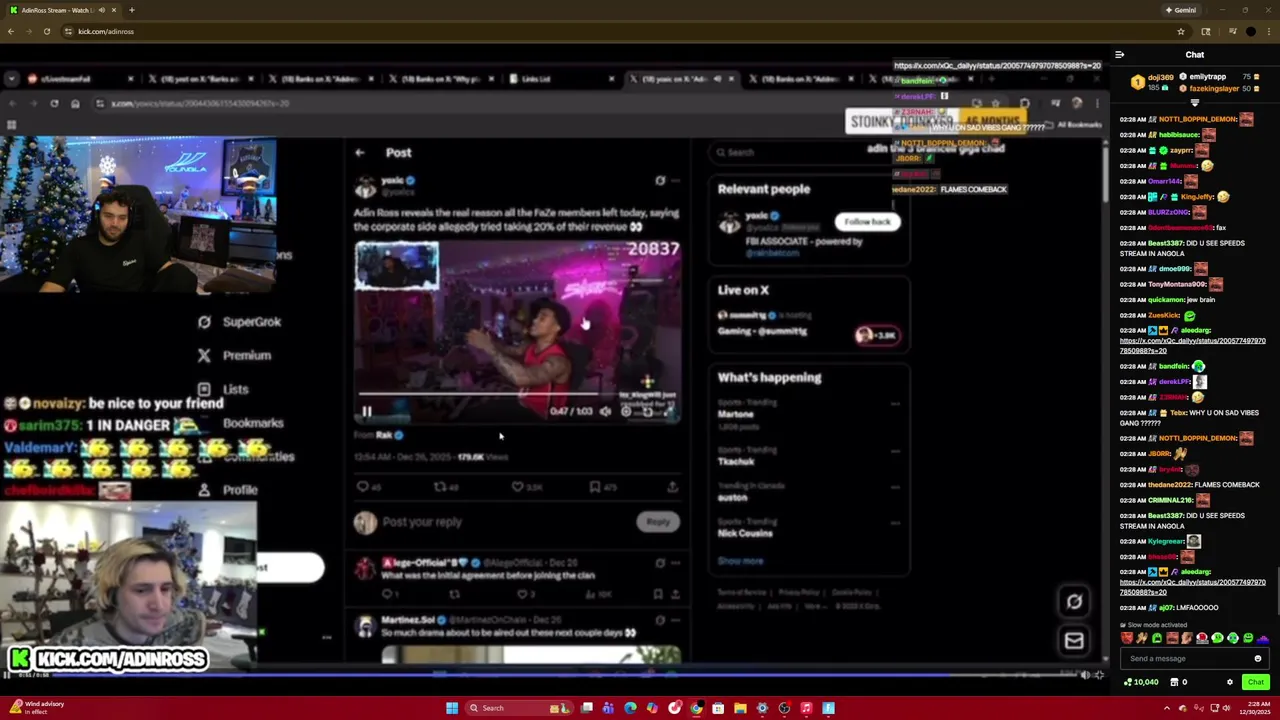Click the green Chat send button
This screenshot has width=1280, height=720.
coord(1256,682)
